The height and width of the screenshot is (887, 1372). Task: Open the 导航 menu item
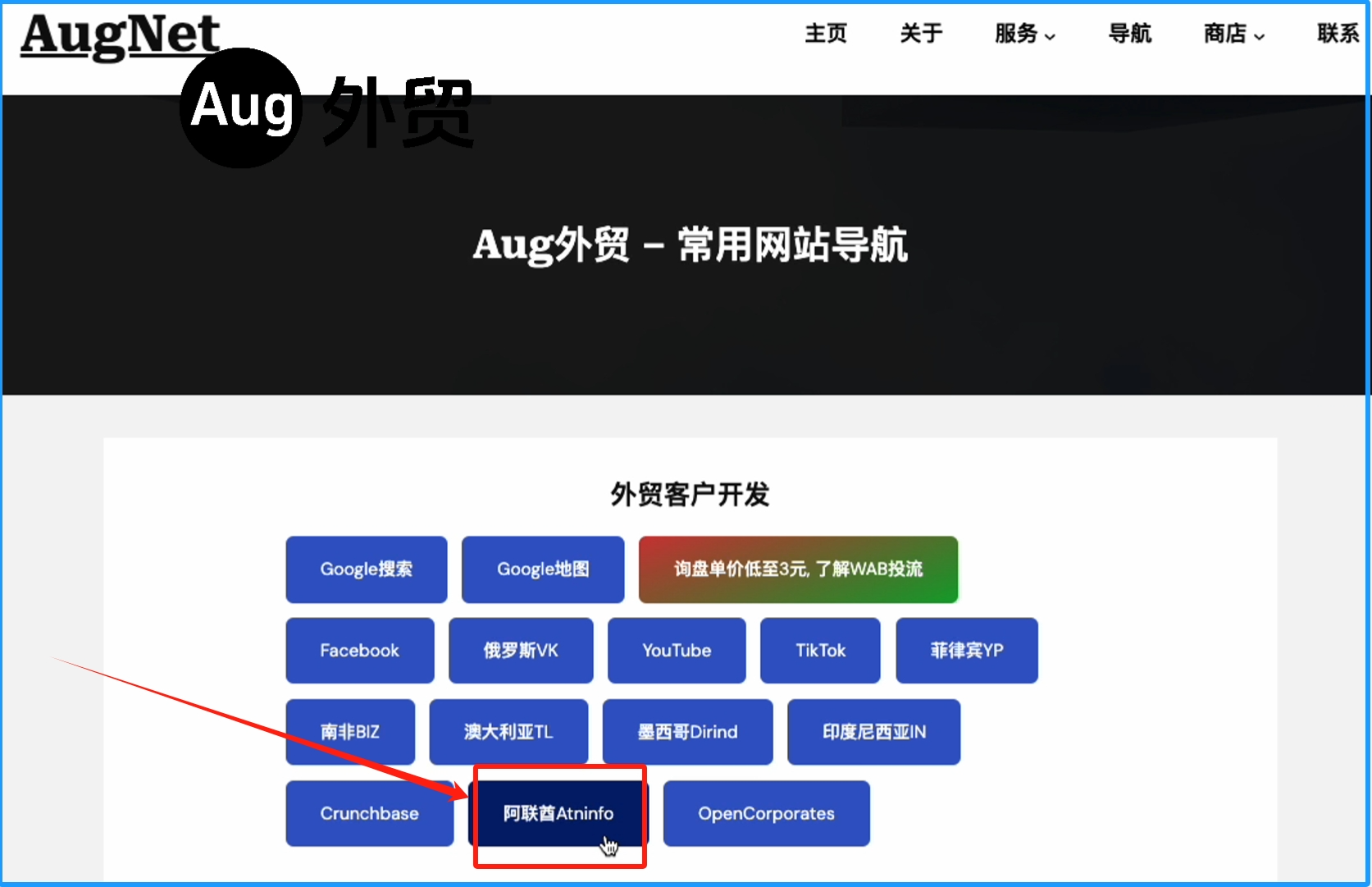(1130, 34)
